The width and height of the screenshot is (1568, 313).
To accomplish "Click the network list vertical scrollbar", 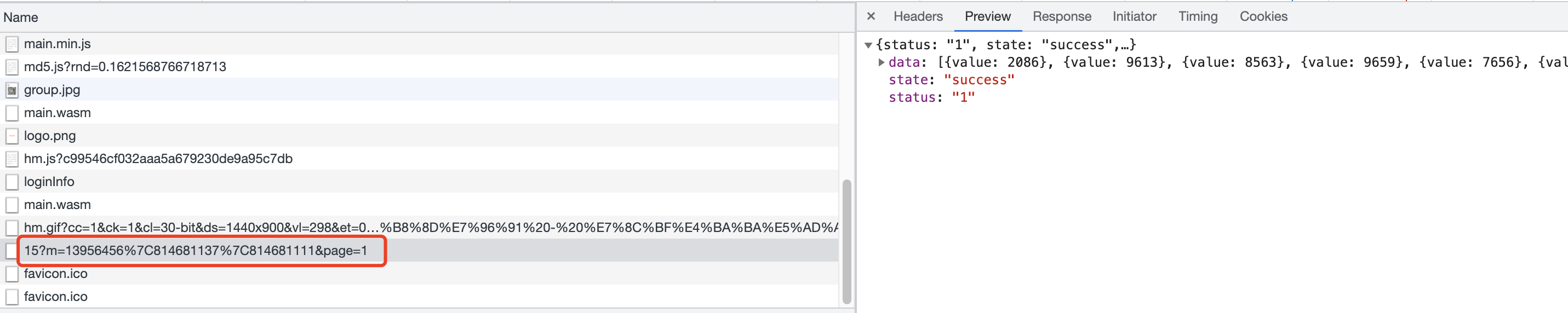I will [846, 241].
